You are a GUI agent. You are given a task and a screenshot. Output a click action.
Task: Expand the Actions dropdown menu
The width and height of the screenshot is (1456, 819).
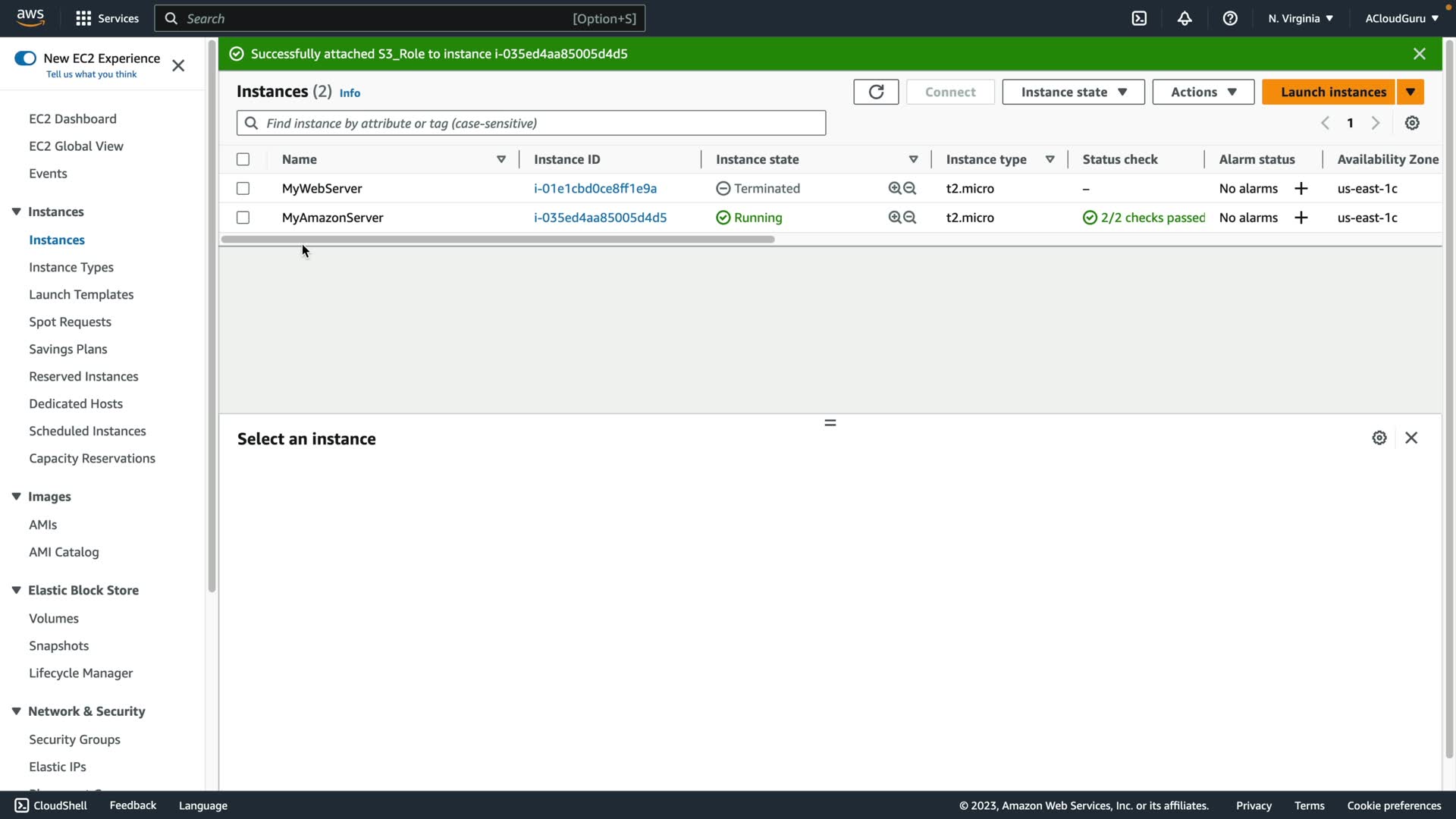pyautogui.click(x=1203, y=92)
